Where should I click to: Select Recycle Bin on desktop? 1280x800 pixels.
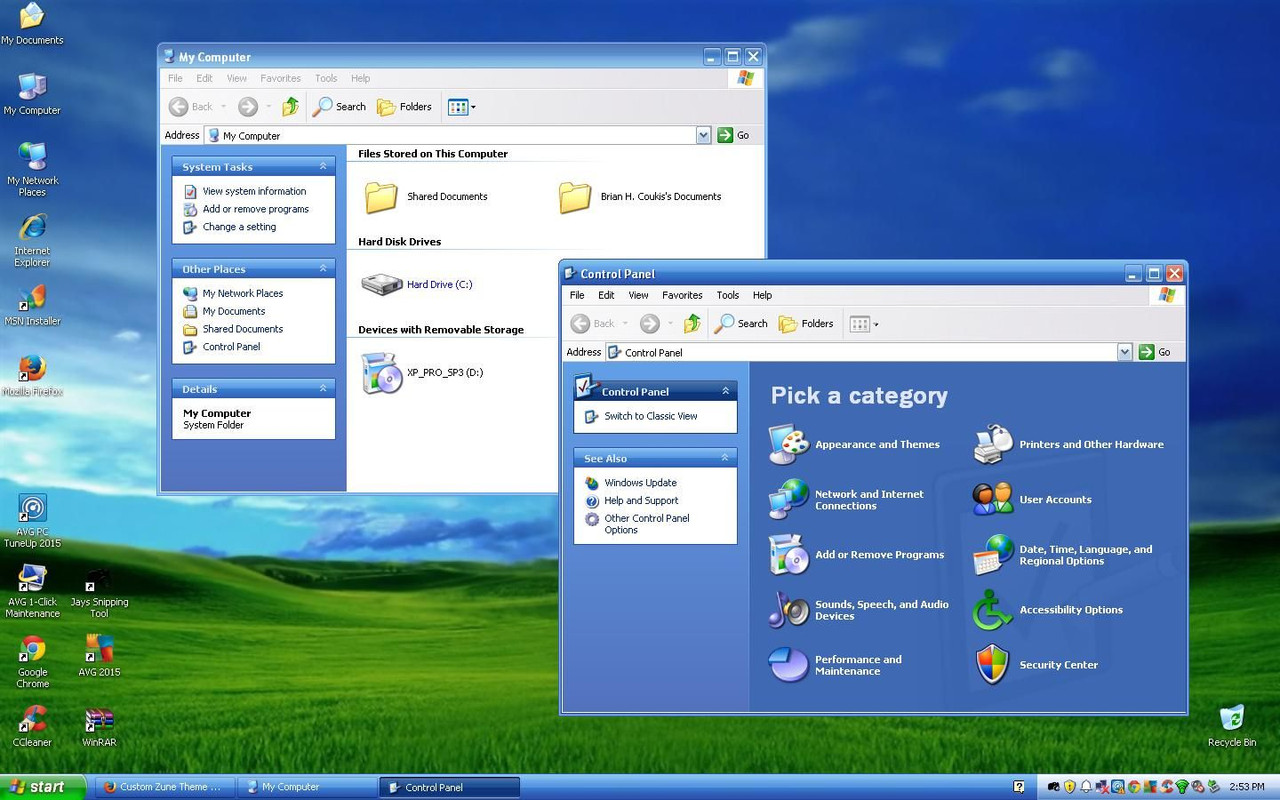click(1232, 726)
